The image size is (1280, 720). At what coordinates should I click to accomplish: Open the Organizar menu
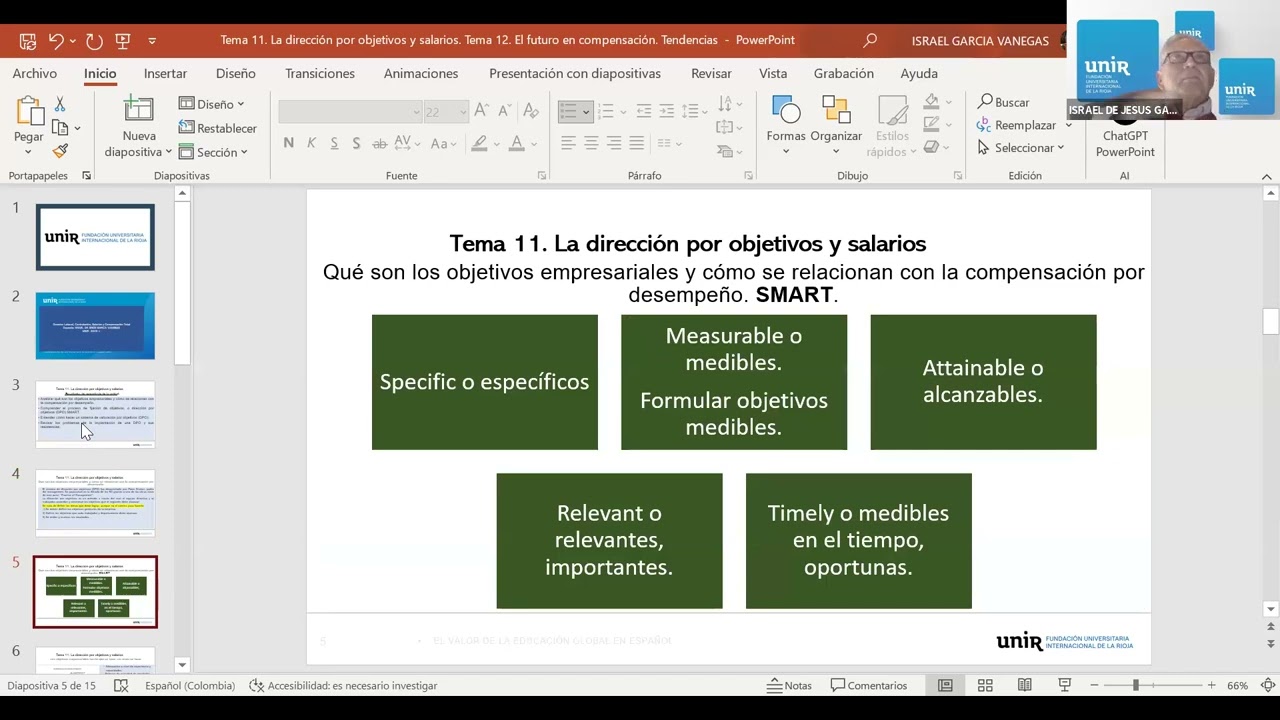point(836,124)
